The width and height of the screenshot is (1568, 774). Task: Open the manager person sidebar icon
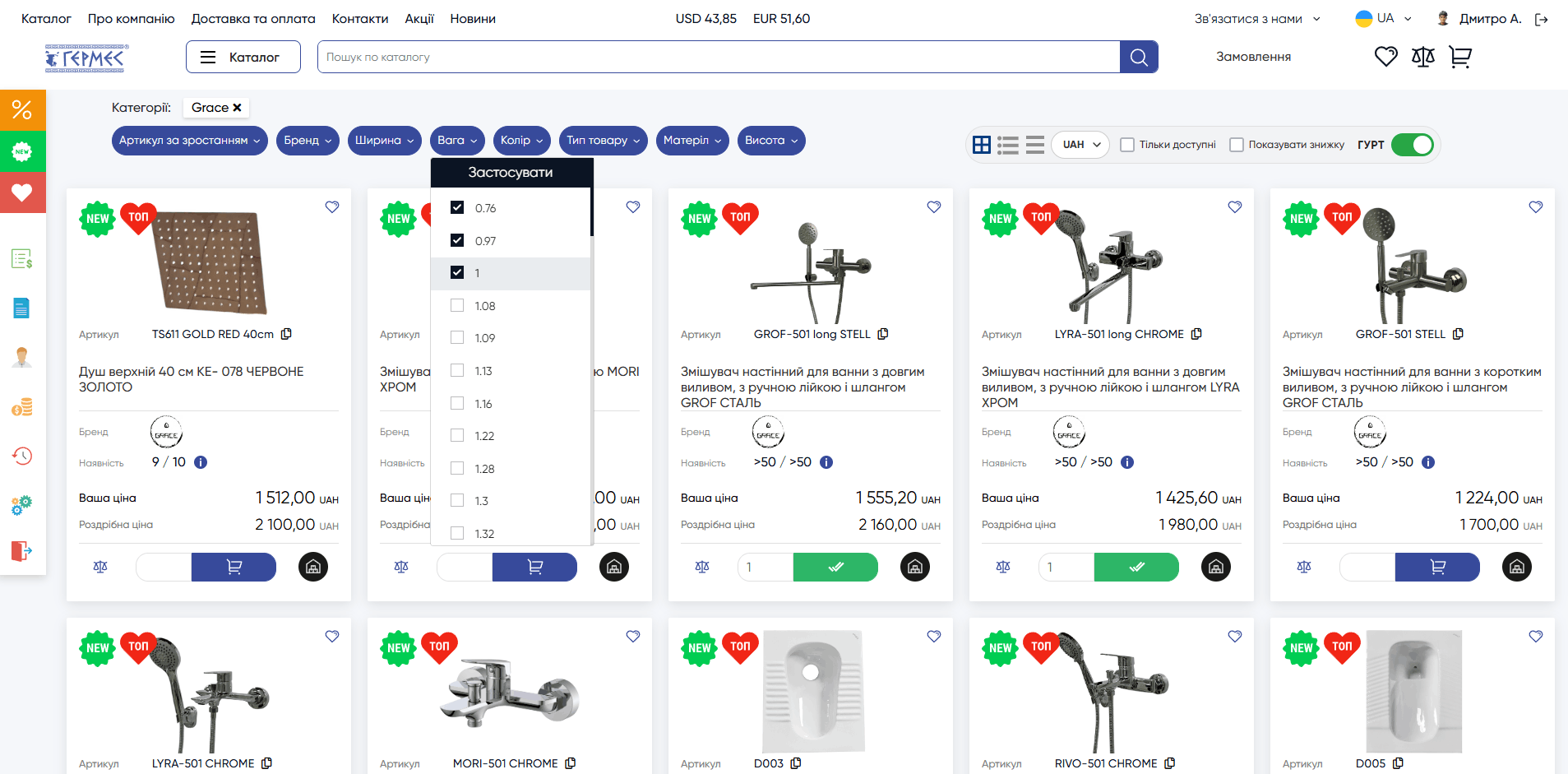[22, 357]
